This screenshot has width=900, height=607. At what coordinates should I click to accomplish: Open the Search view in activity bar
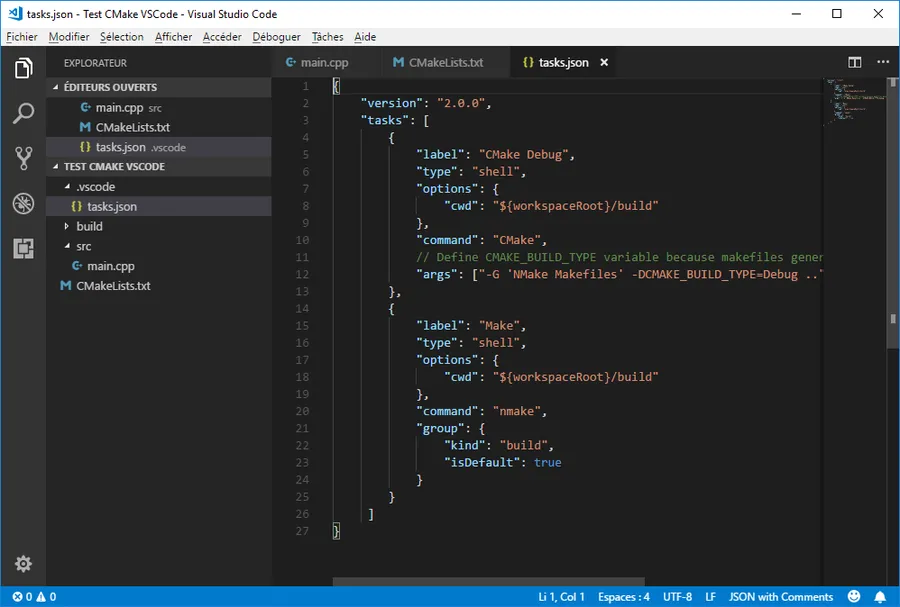coord(23,113)
